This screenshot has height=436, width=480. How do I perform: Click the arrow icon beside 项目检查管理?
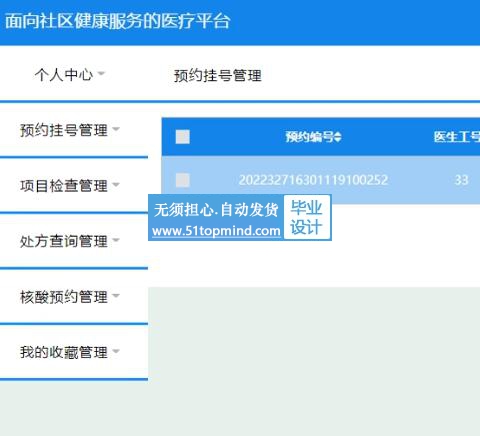(116, 184)
